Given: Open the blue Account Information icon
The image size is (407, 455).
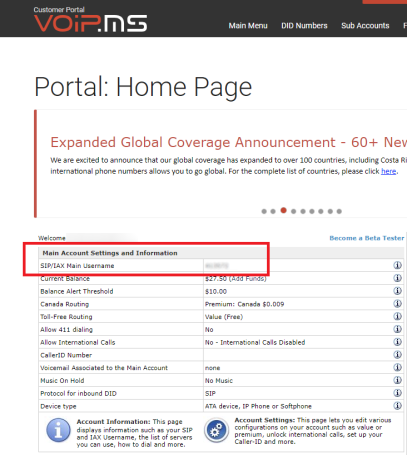Looking at the screenshot, I should [x=58, y=430].
